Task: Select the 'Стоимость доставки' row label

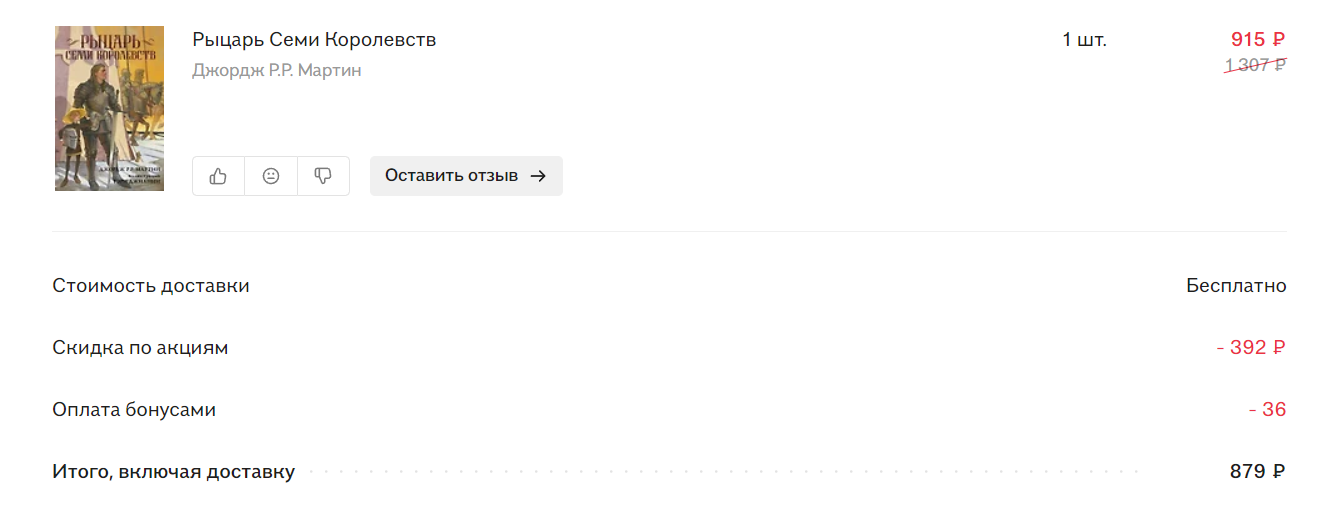Action: pyautogui.click(x=151, y=286)
